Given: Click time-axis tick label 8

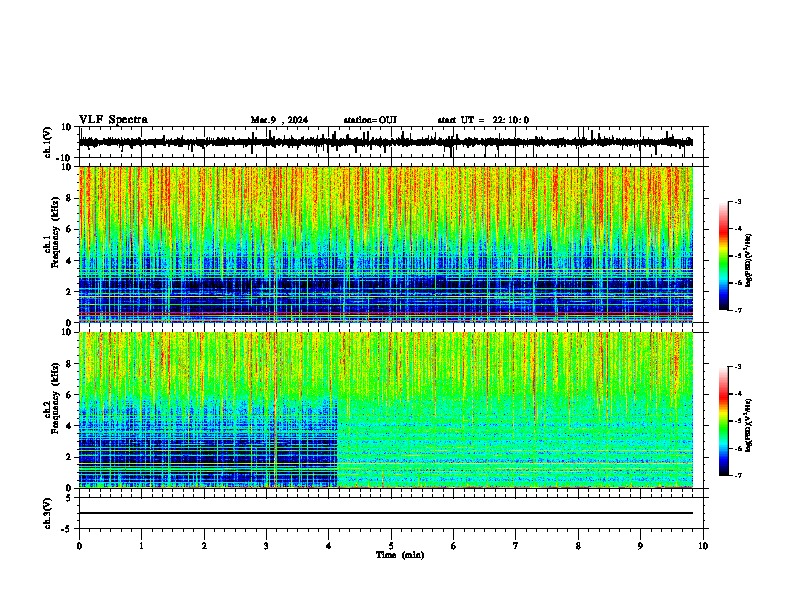Looking at the screenshot, I should (578, 546).
